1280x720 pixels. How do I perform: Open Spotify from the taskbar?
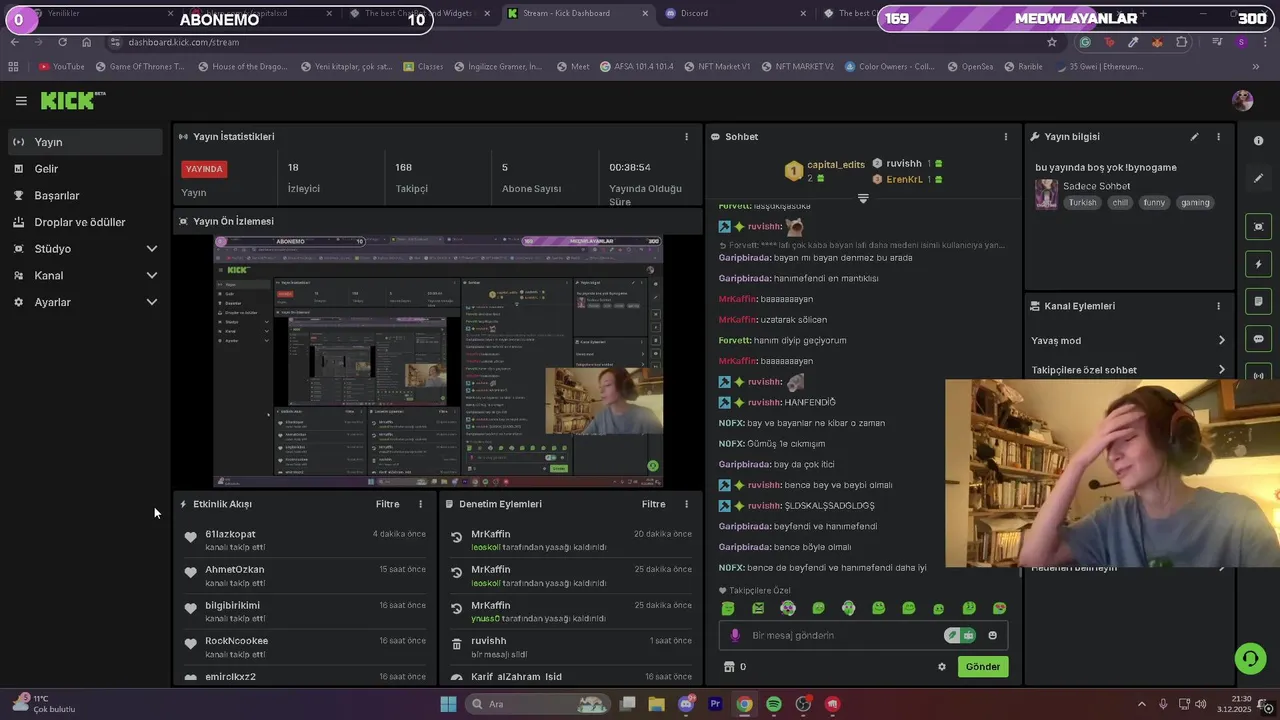(774, 704)
